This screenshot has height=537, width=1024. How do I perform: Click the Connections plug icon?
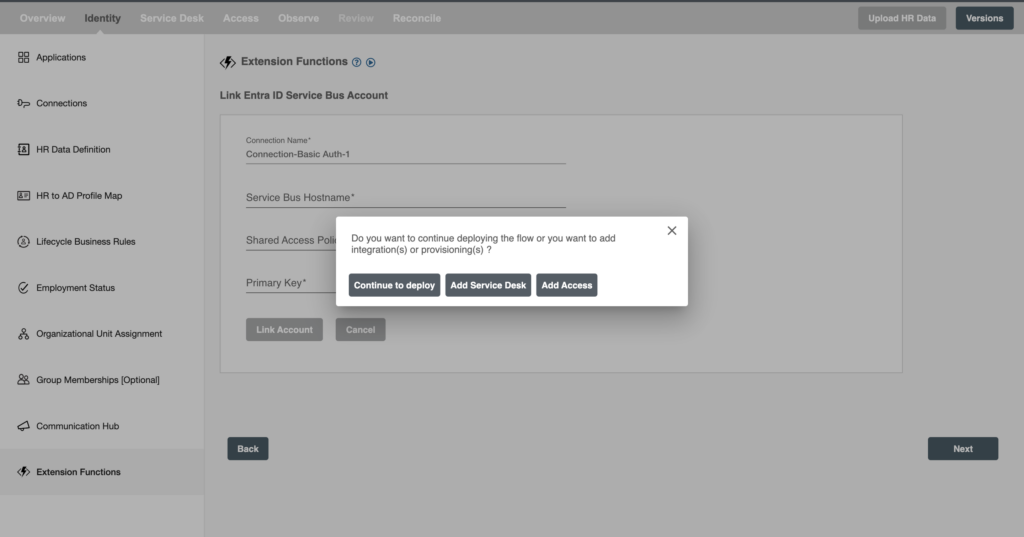pos(24,103)
